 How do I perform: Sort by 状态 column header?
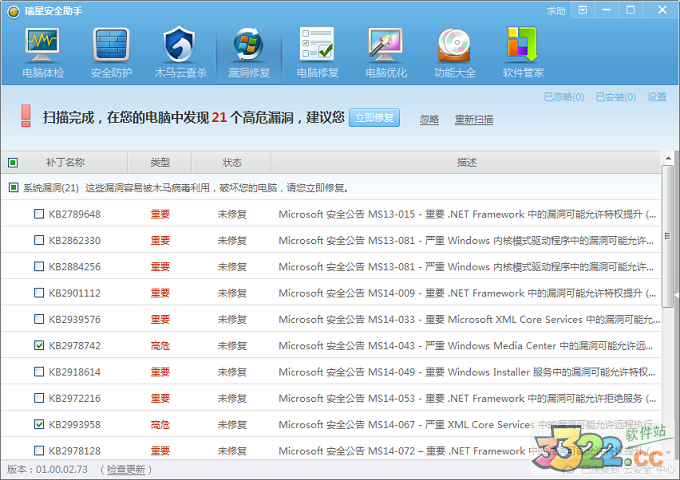click(232, 163)
